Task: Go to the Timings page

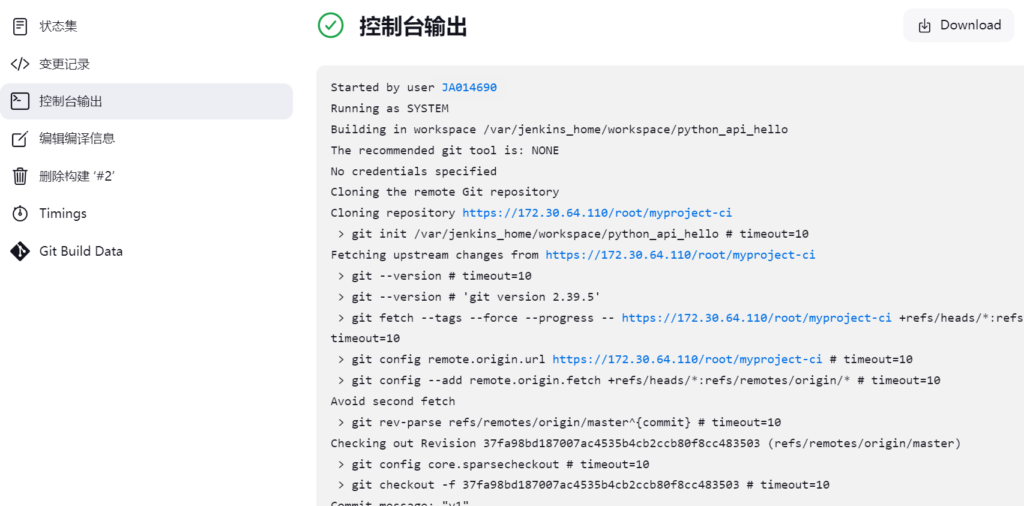Action: [63, 214]
